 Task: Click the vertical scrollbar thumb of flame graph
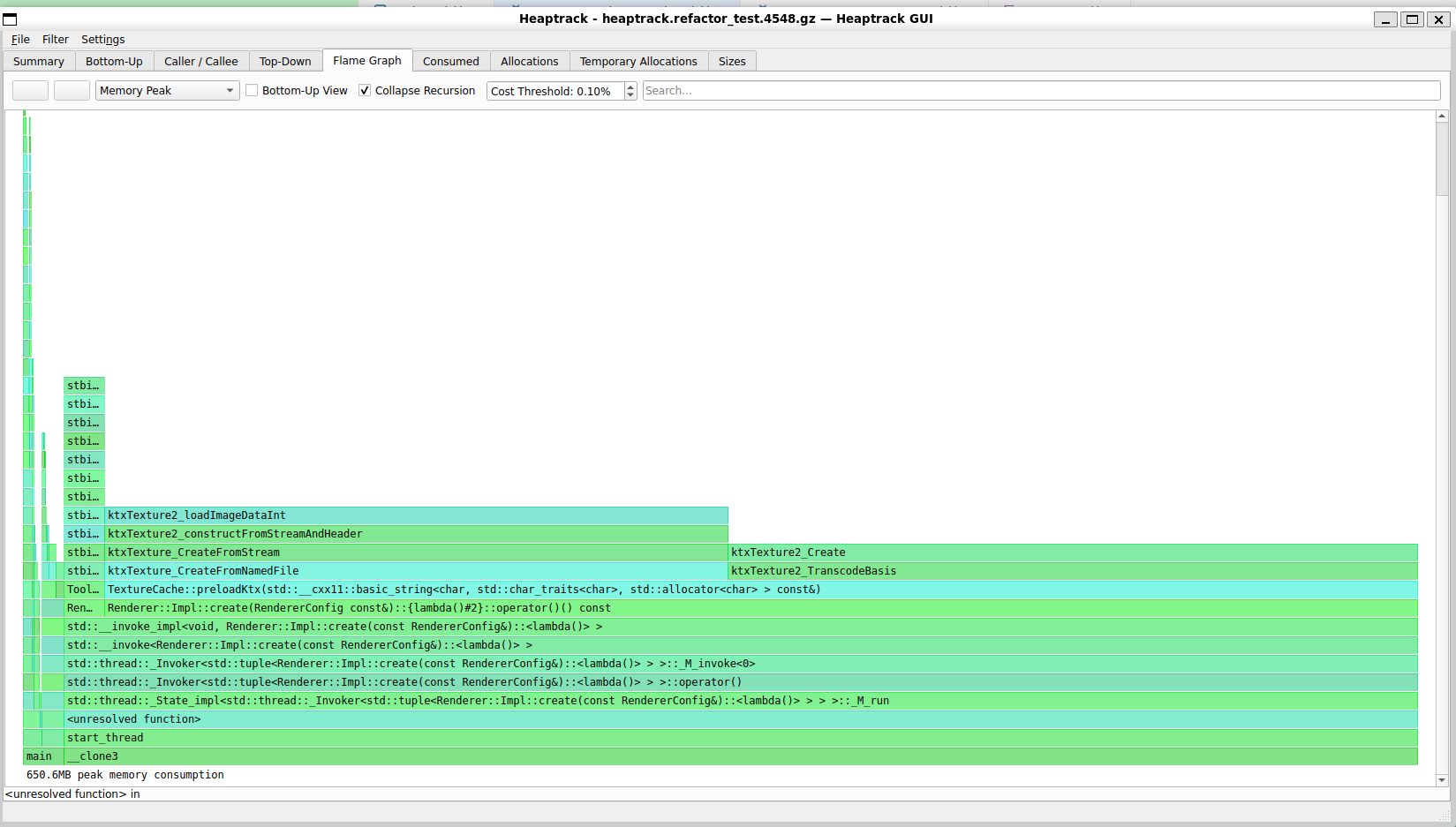1442,159
